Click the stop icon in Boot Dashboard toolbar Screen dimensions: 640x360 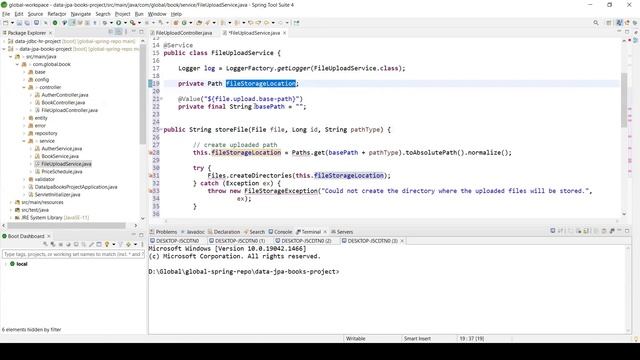pos(60,244)
